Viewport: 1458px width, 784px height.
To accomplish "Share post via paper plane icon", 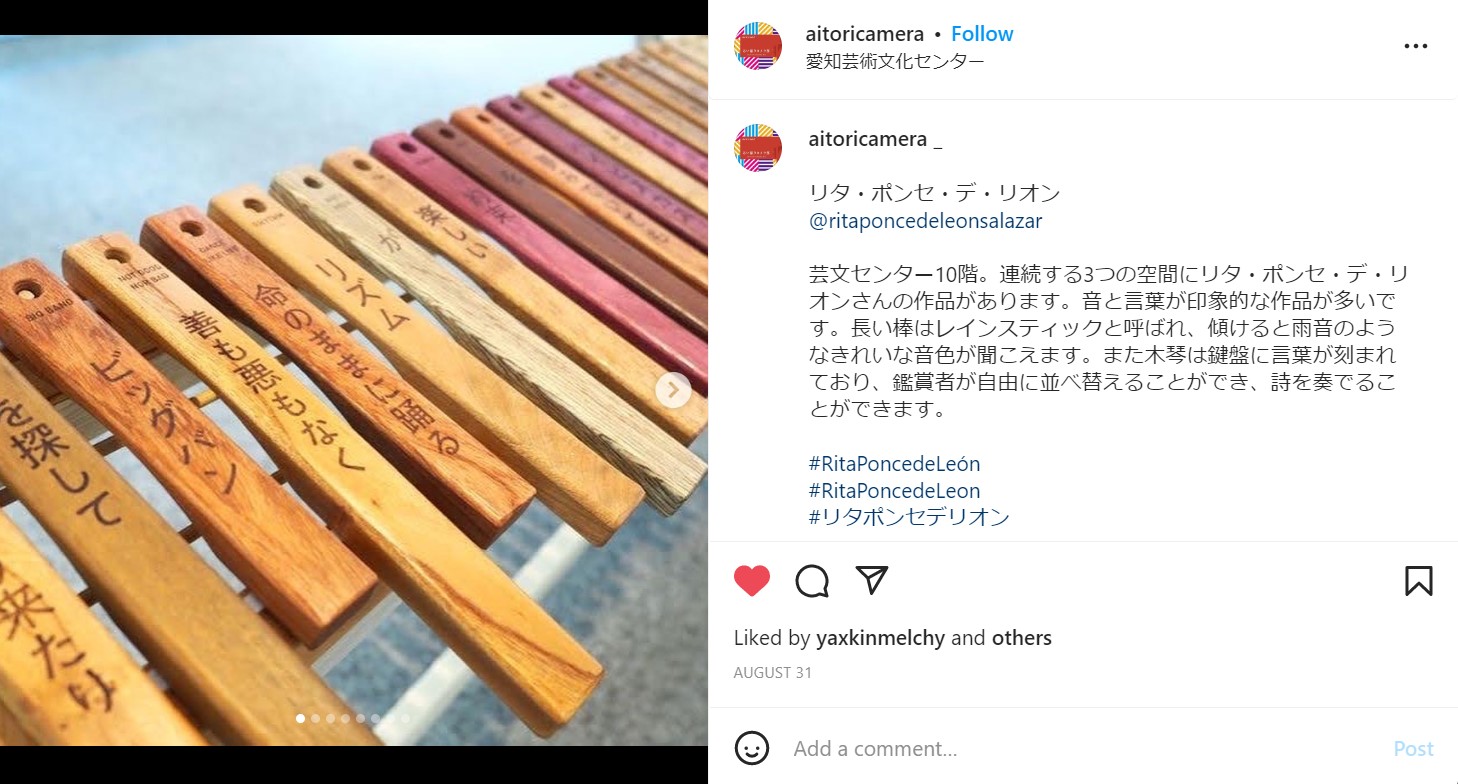I will pyautogui.click(x=872, y=581).
